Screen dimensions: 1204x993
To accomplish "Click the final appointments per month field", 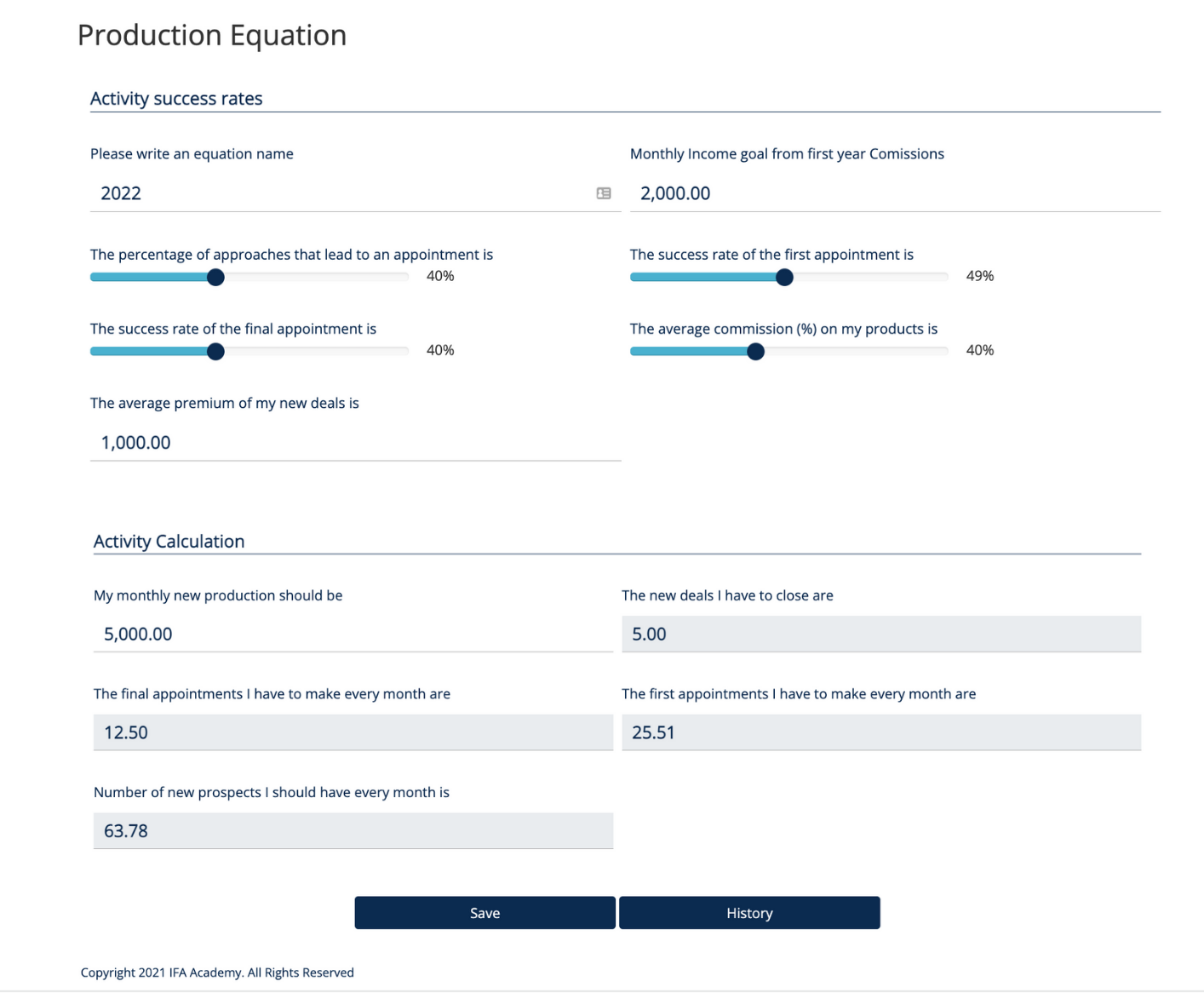I will [353, 732].
